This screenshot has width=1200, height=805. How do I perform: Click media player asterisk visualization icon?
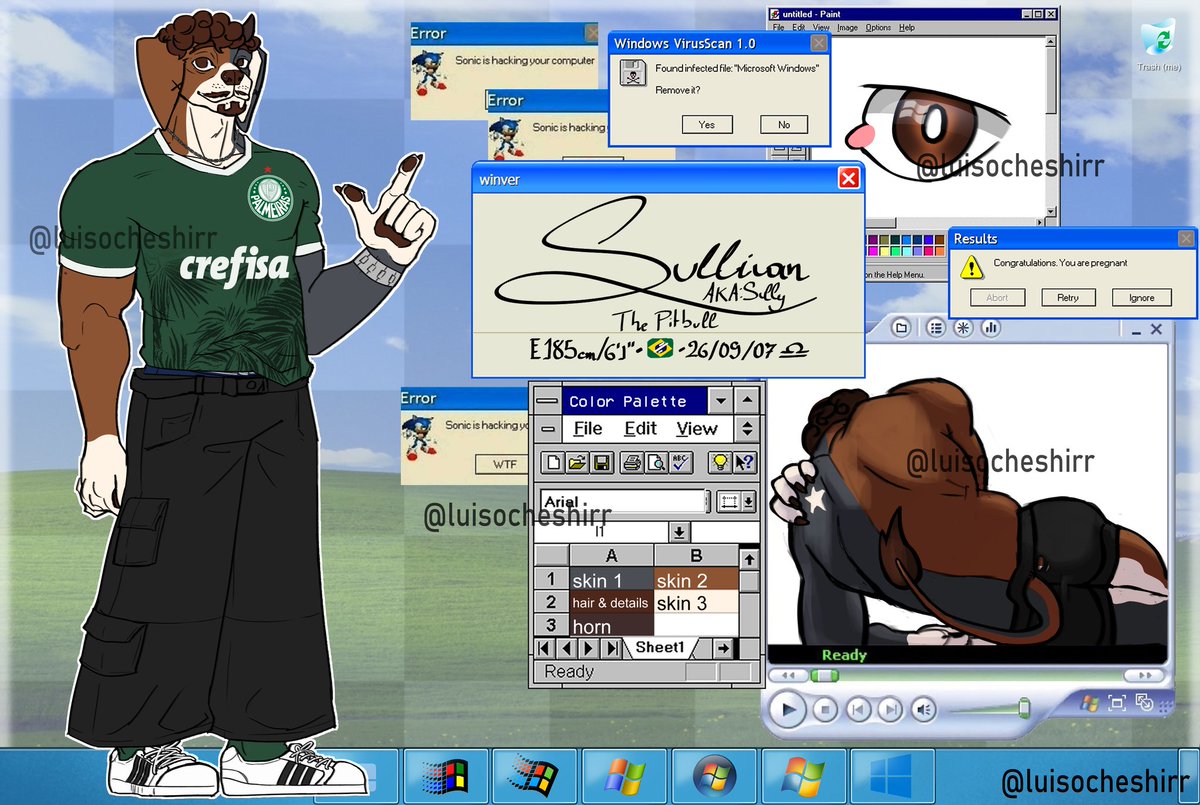pos(963,327)
